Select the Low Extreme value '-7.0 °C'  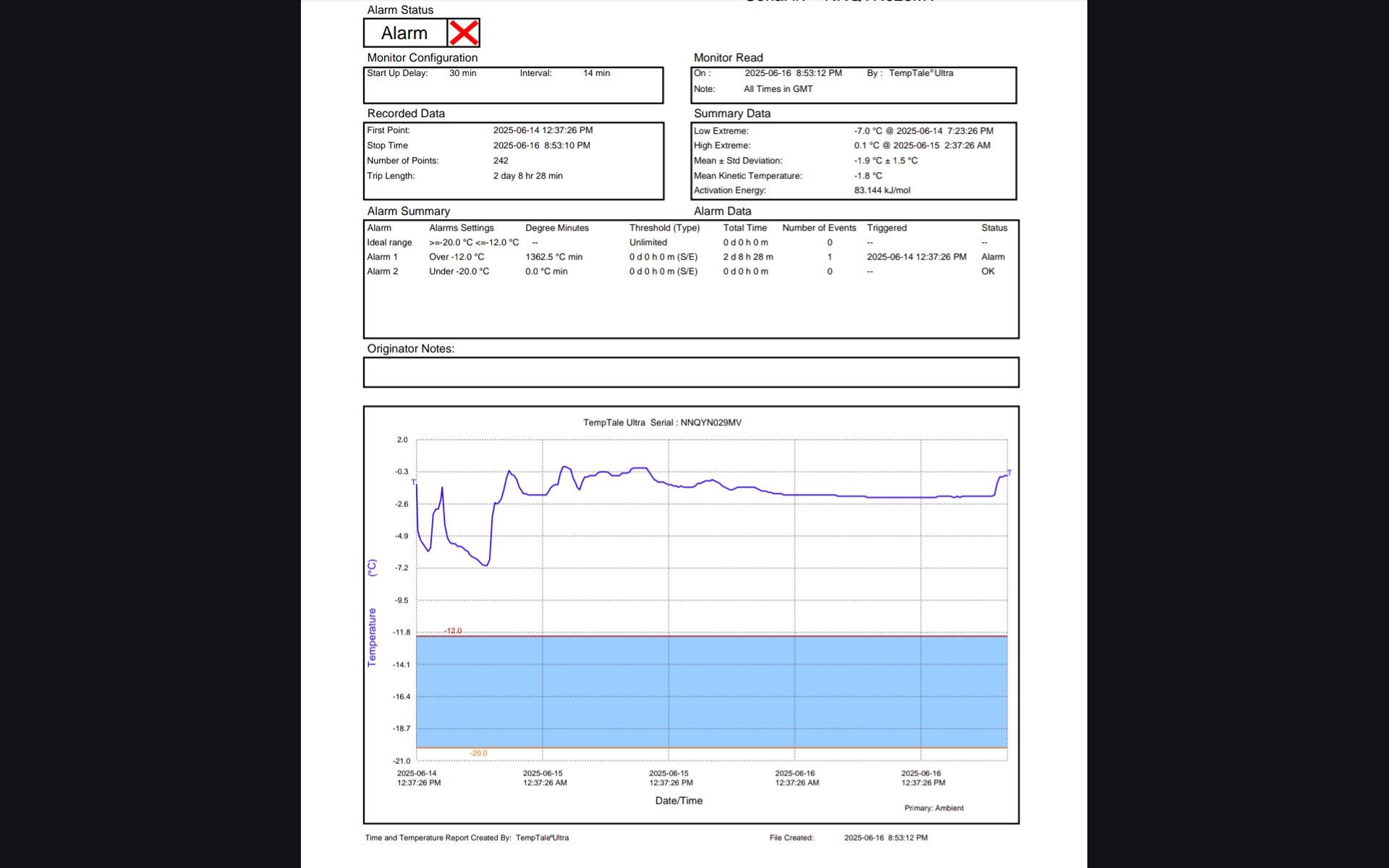click(868, 131)
